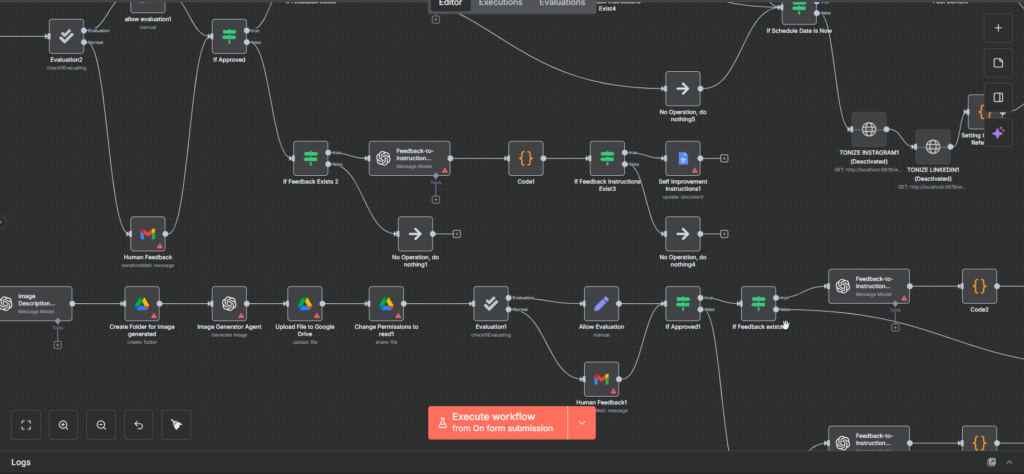The height and width of the screenshot is (474, 1024).
Task: Open the Image Description message model node
Action: [36, 304]
